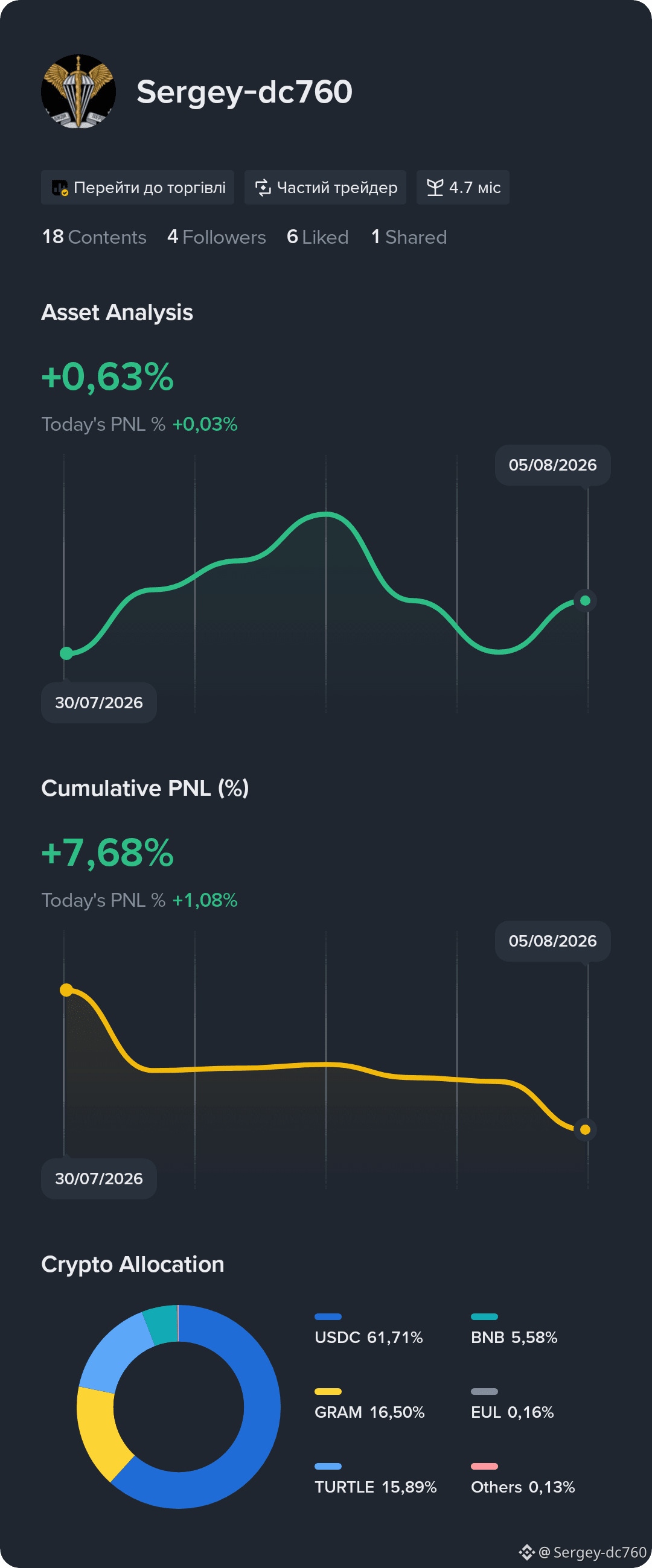Select the Частий трейдер tag
The image size is (652, 1568).
[x=325, y=188]
